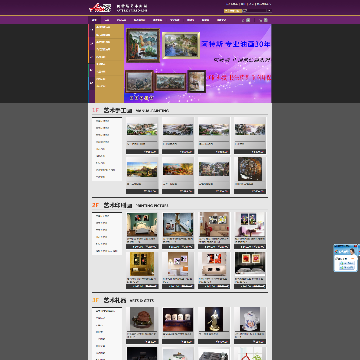Open the round dark artwork thumbnail in 1F
This screenshot has width=360, height=360.
click(x=250, y=169)
